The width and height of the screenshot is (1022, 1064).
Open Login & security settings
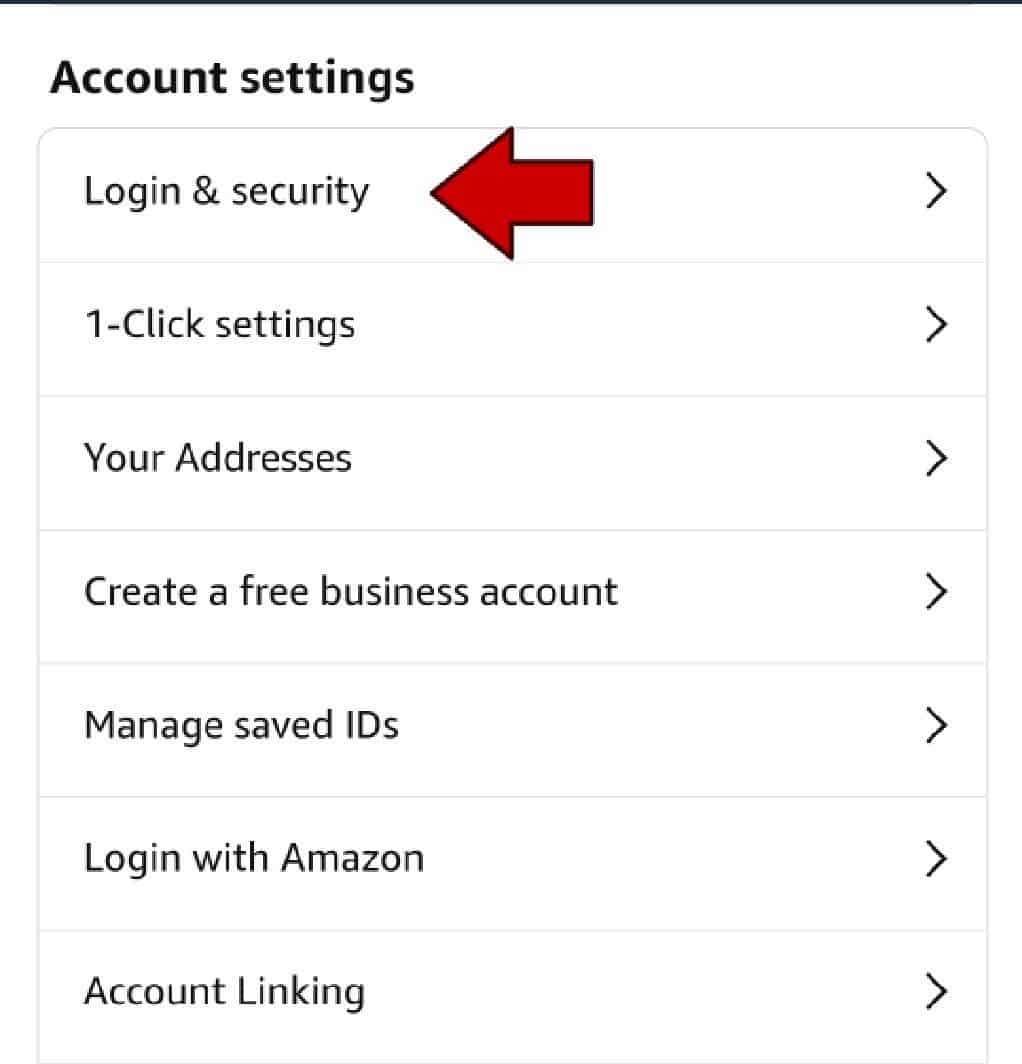point(226,191)
